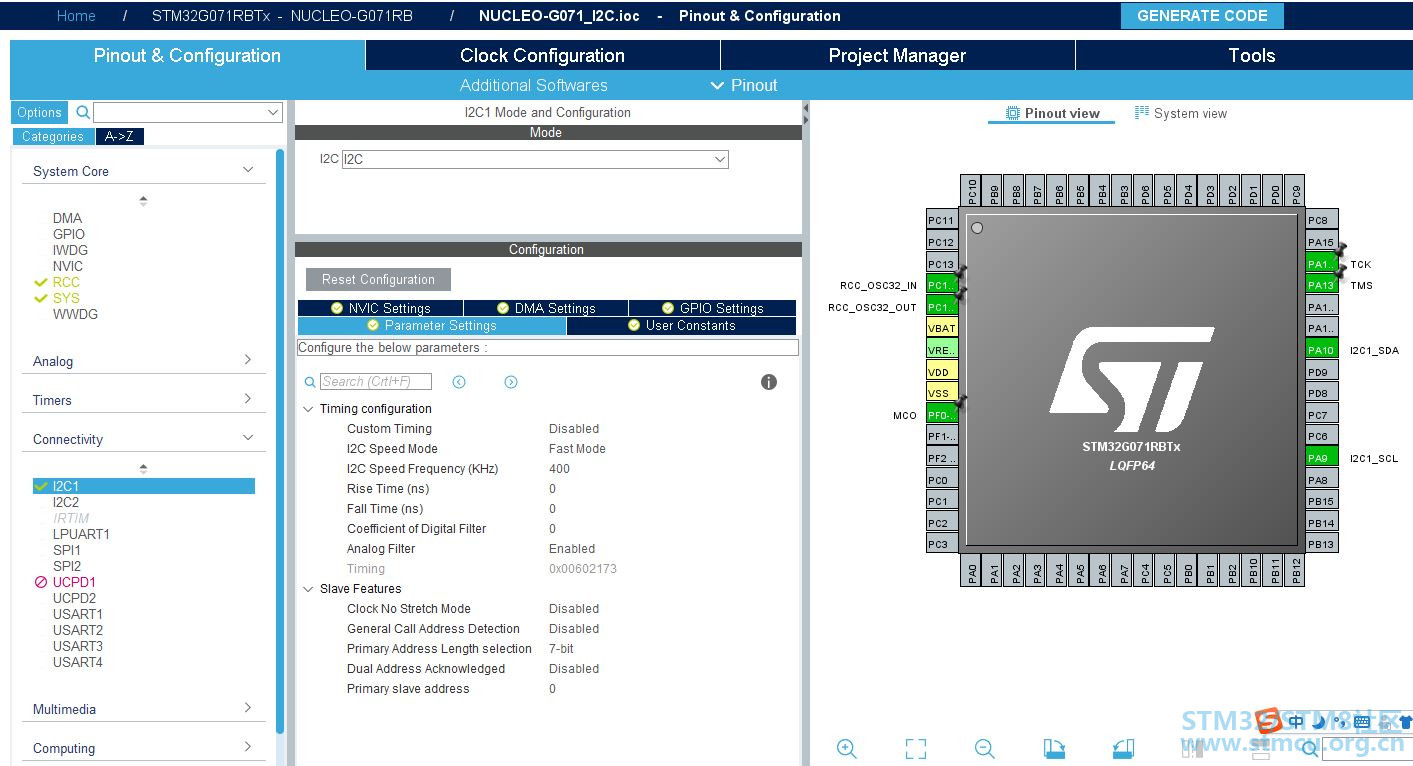Select RCC under System Core
The width and height of the screenshot is (1413, 766).
coord(66,282)
